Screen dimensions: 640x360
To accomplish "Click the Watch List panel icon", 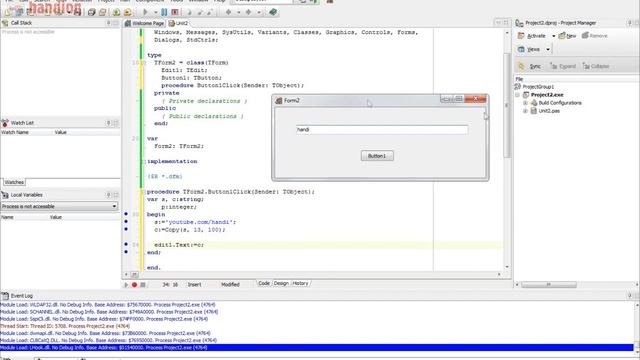I will [5, 123].
